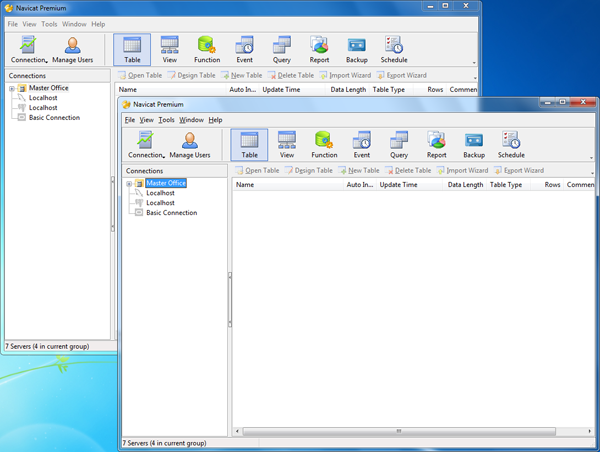Sort by Name column in front window
The height and width of the screenshot is (452, 600).
point(288,185)
